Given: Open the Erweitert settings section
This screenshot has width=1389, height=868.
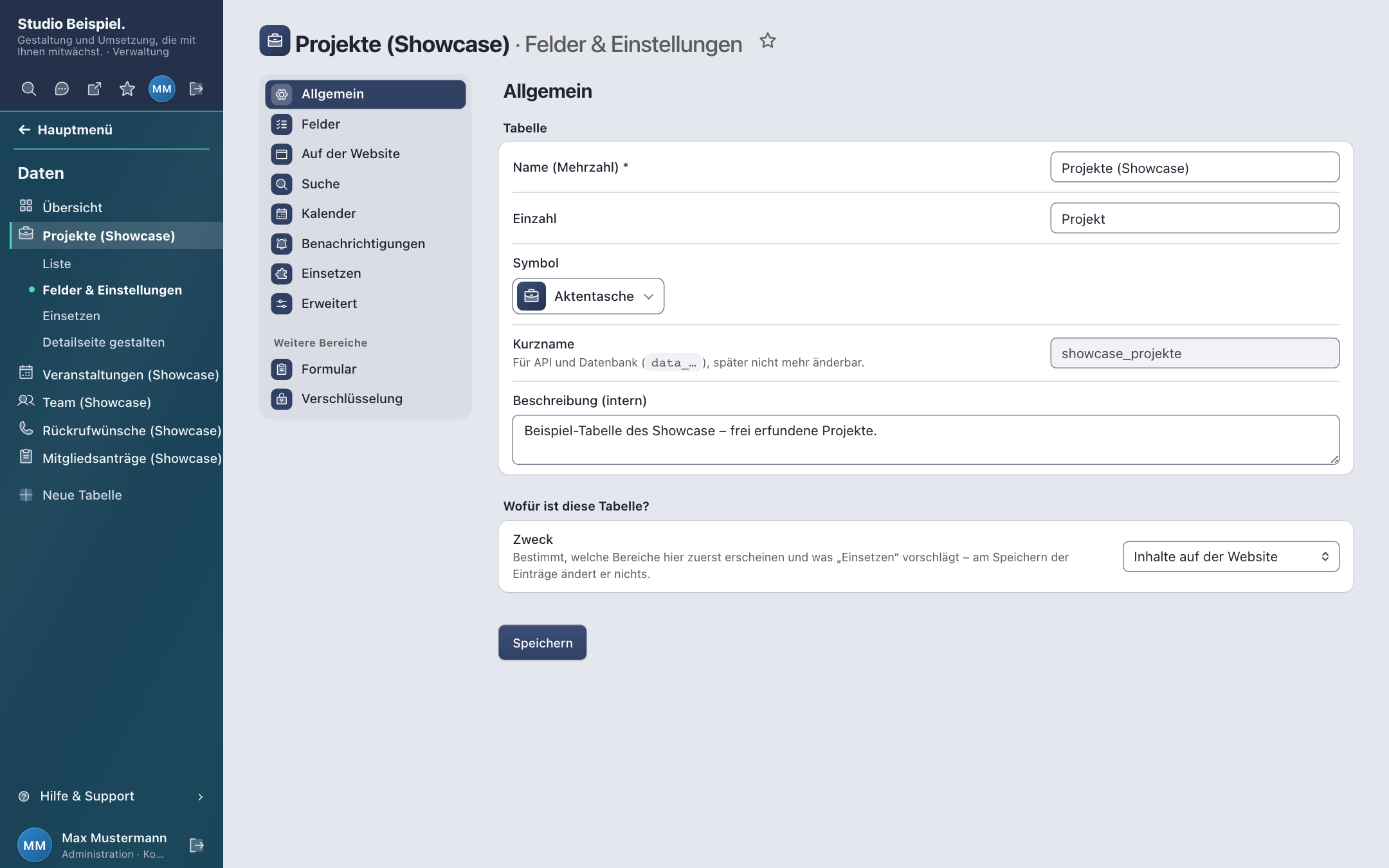Looking at the screenshot, I should (x=365, y=303).
